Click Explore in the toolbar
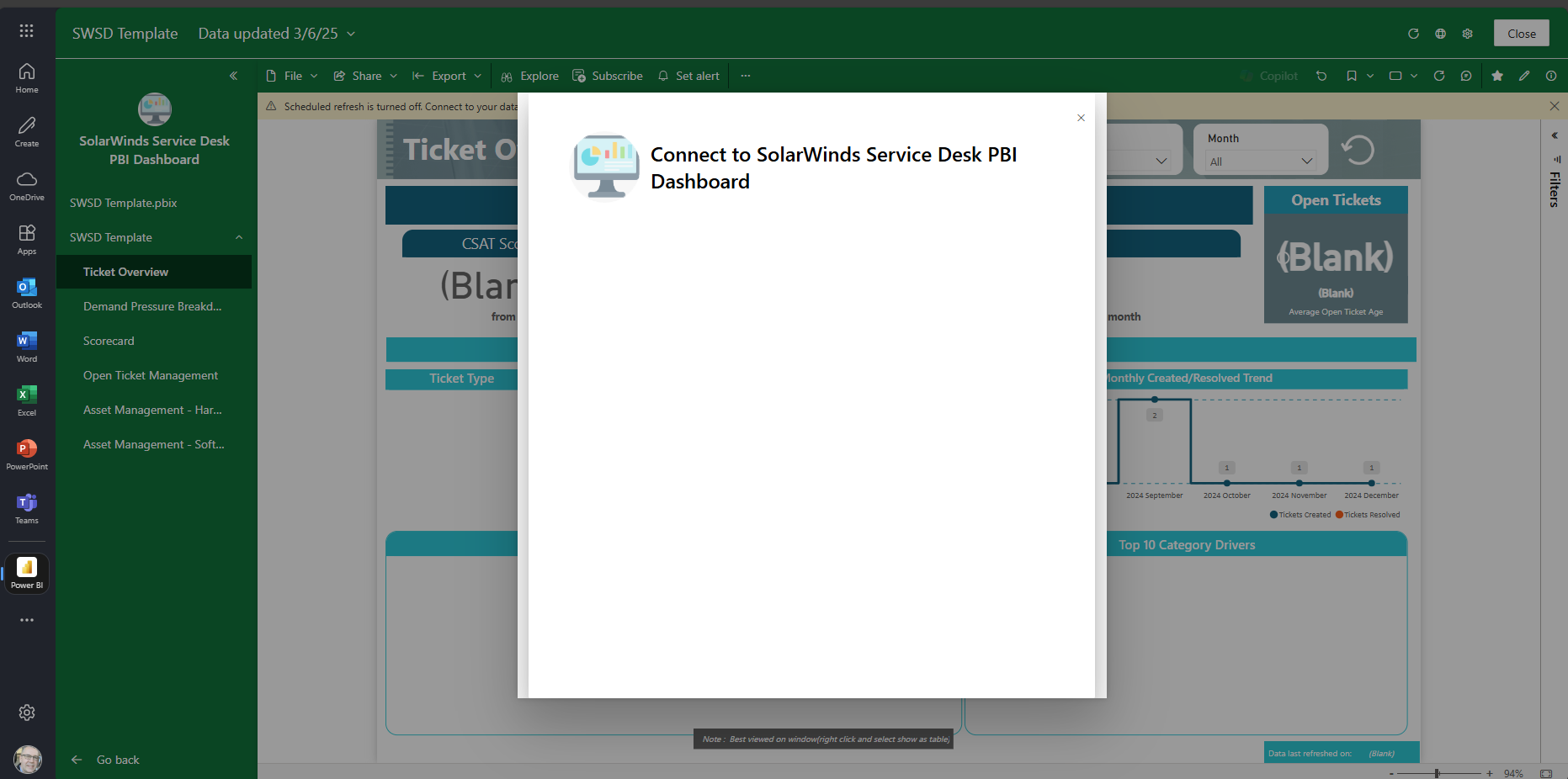The height and width of the screenshot is (779, 1568). coord(529,76)
